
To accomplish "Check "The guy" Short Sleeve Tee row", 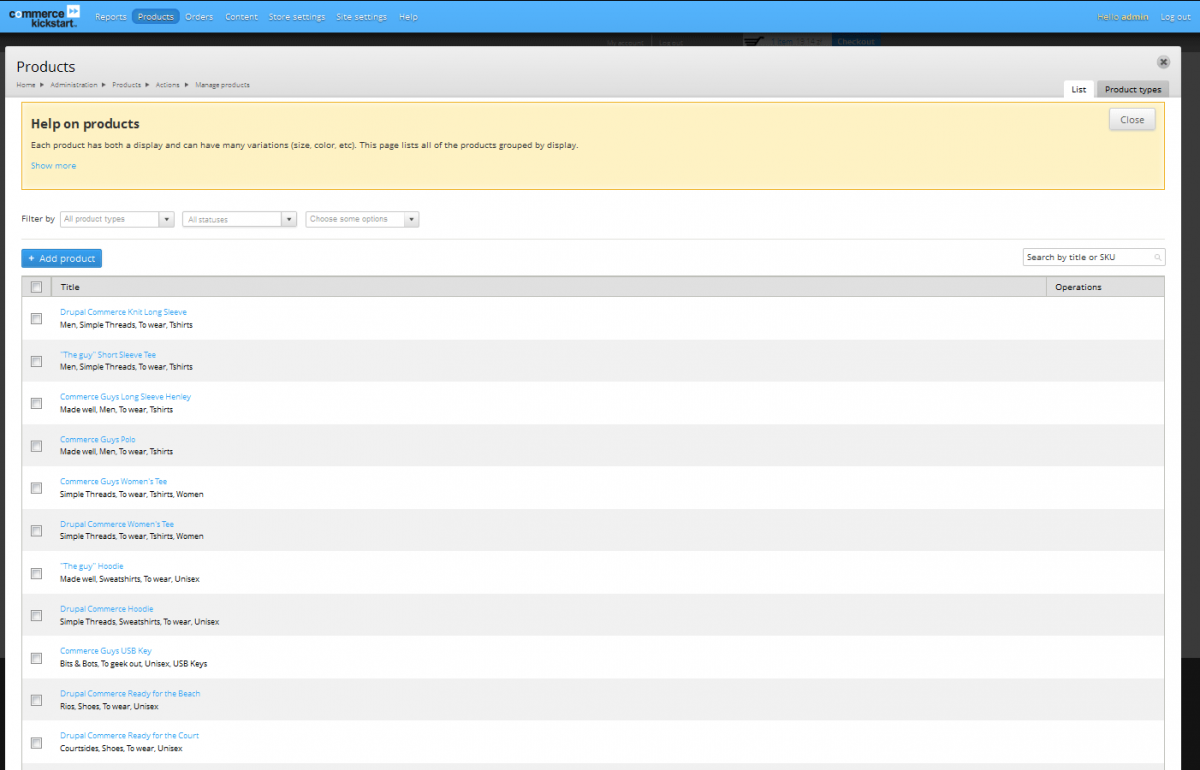I will pos(37,361).
